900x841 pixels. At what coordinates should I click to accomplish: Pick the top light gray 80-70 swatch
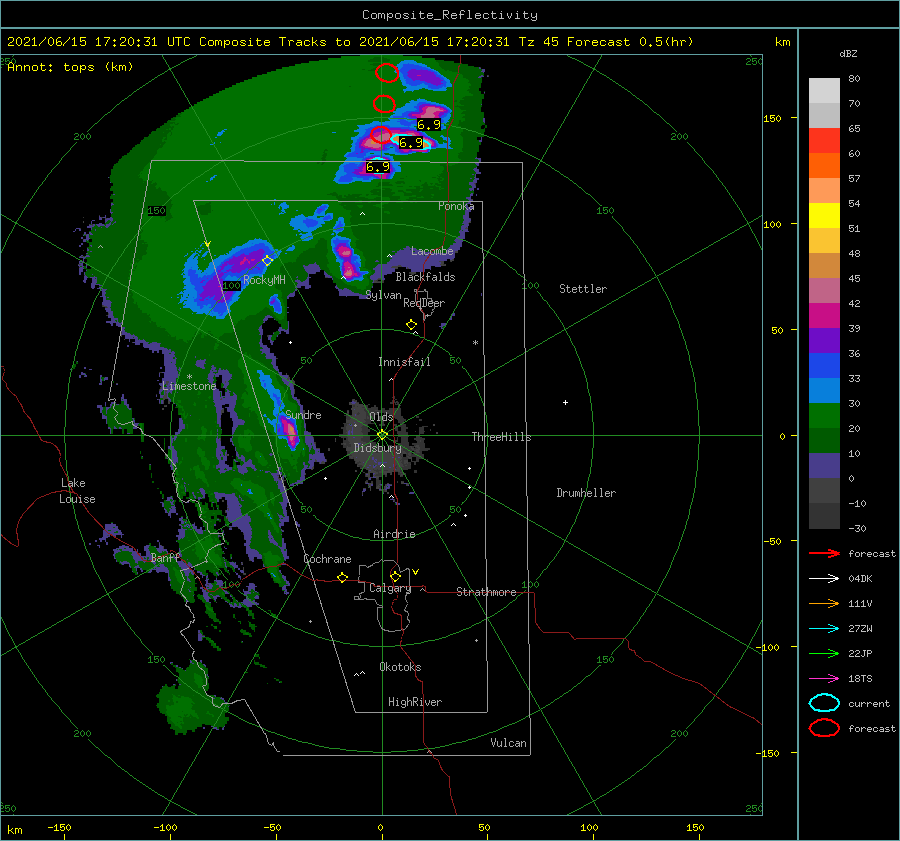(x=824, y=91)
